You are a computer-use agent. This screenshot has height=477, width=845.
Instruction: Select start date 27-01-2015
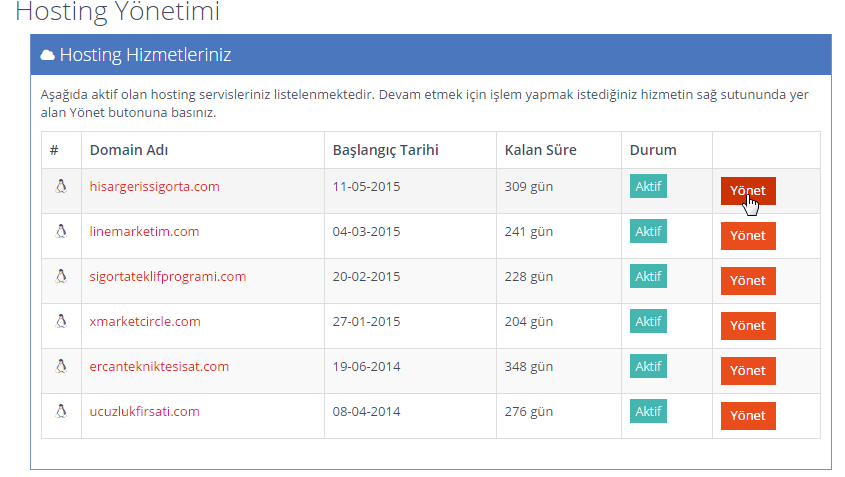366,321
